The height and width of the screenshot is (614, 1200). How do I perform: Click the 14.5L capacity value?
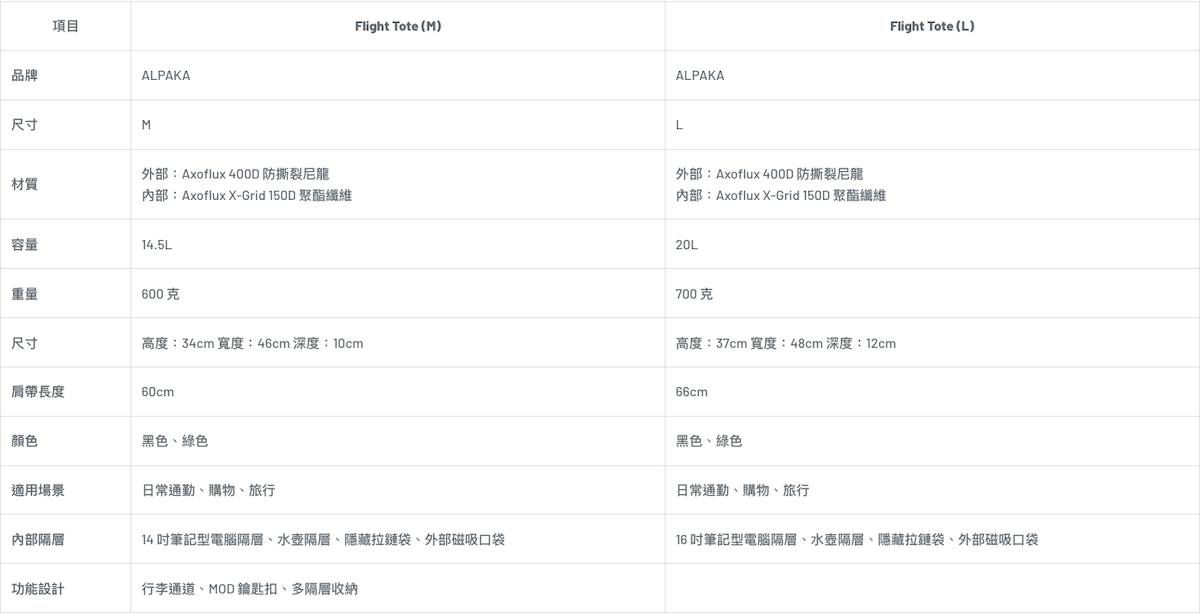click(157, 244)
